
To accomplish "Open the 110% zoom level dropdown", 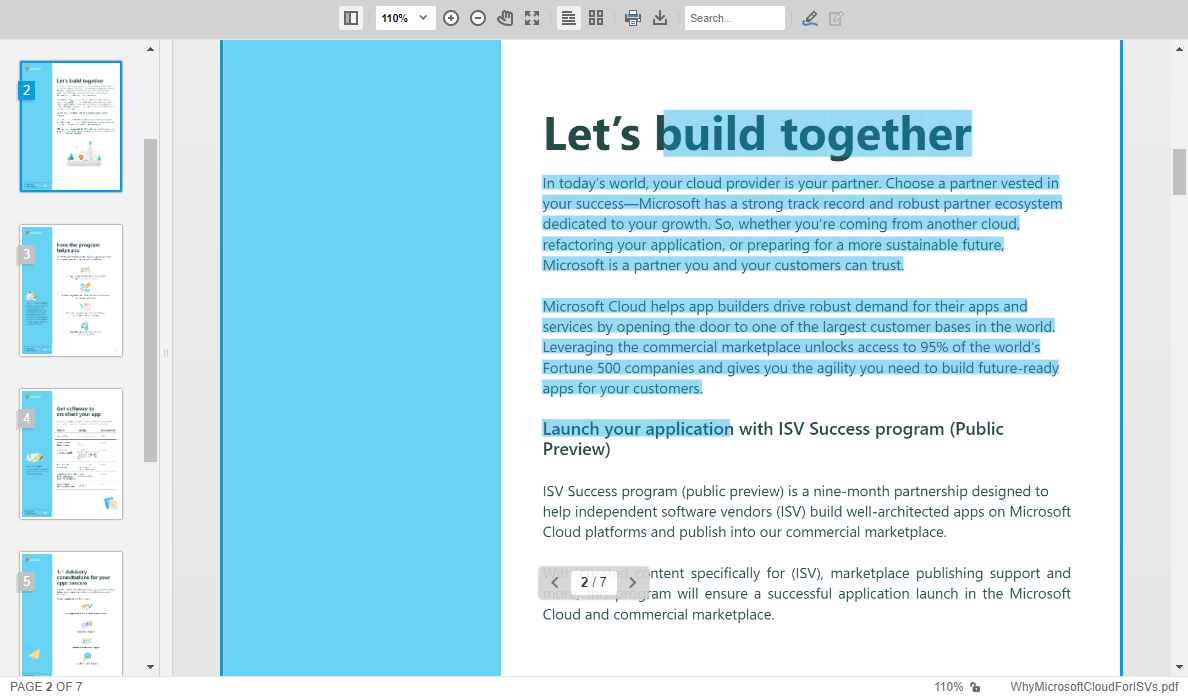I will [x=405, y=18].
